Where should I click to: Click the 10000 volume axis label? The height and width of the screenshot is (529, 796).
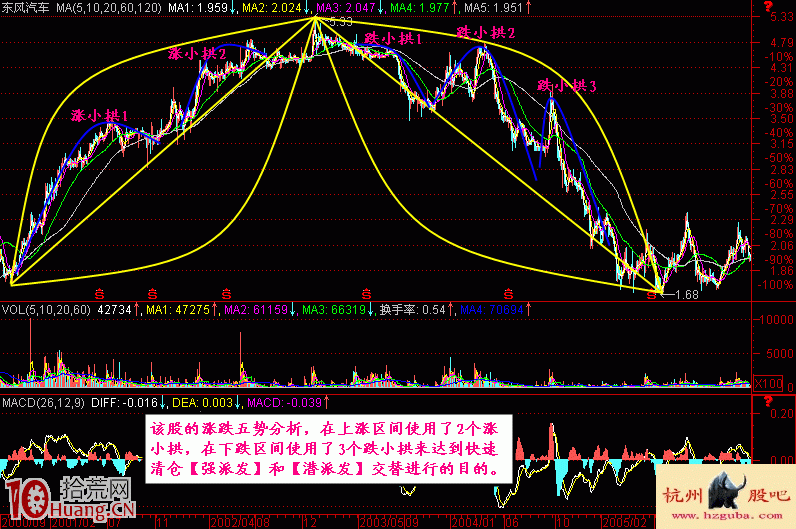tap(777, 319)
